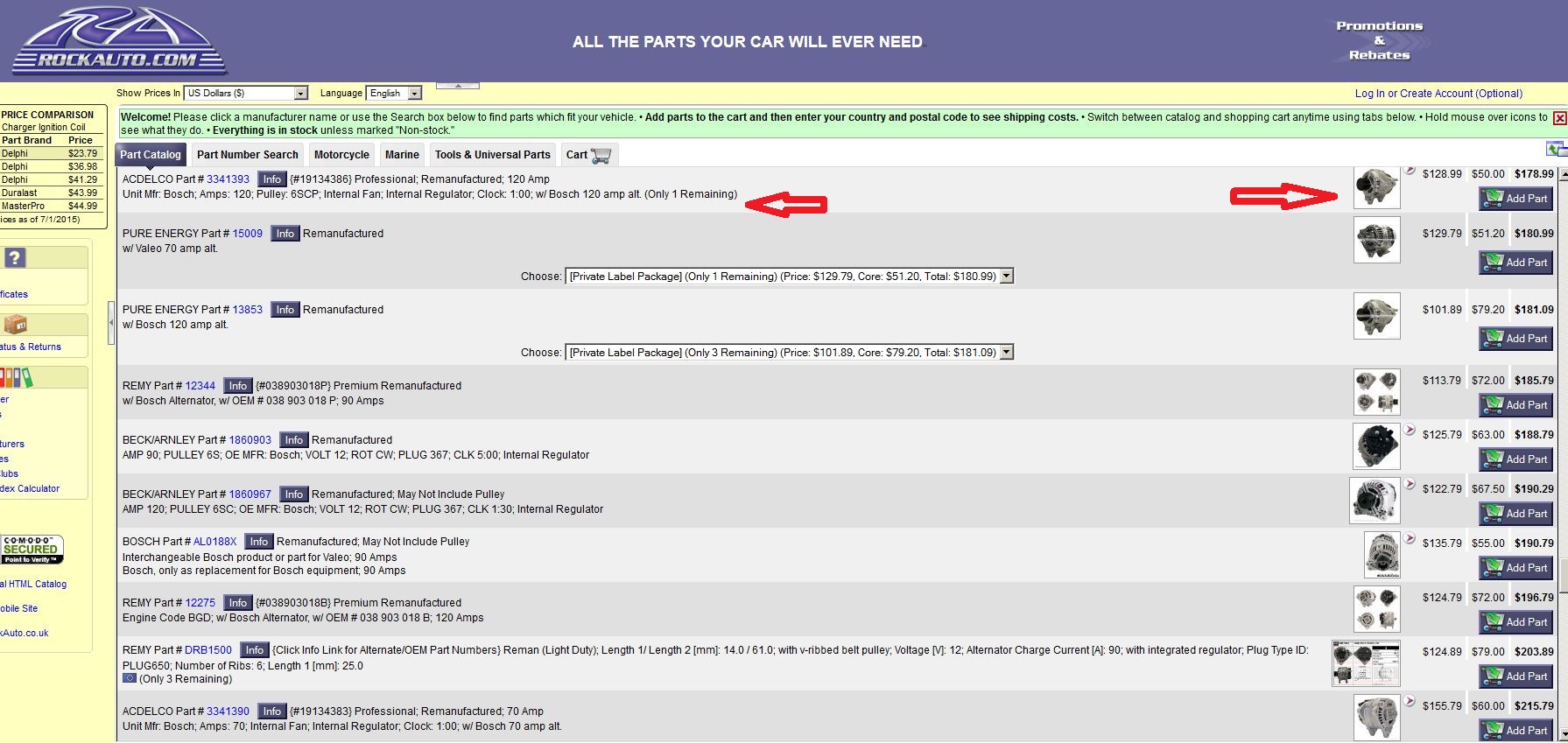Click the arrow icon beside Beck/Arnley 1860967 image
This screenshot has width=1568, height=743.
[x=1410, y=484]
